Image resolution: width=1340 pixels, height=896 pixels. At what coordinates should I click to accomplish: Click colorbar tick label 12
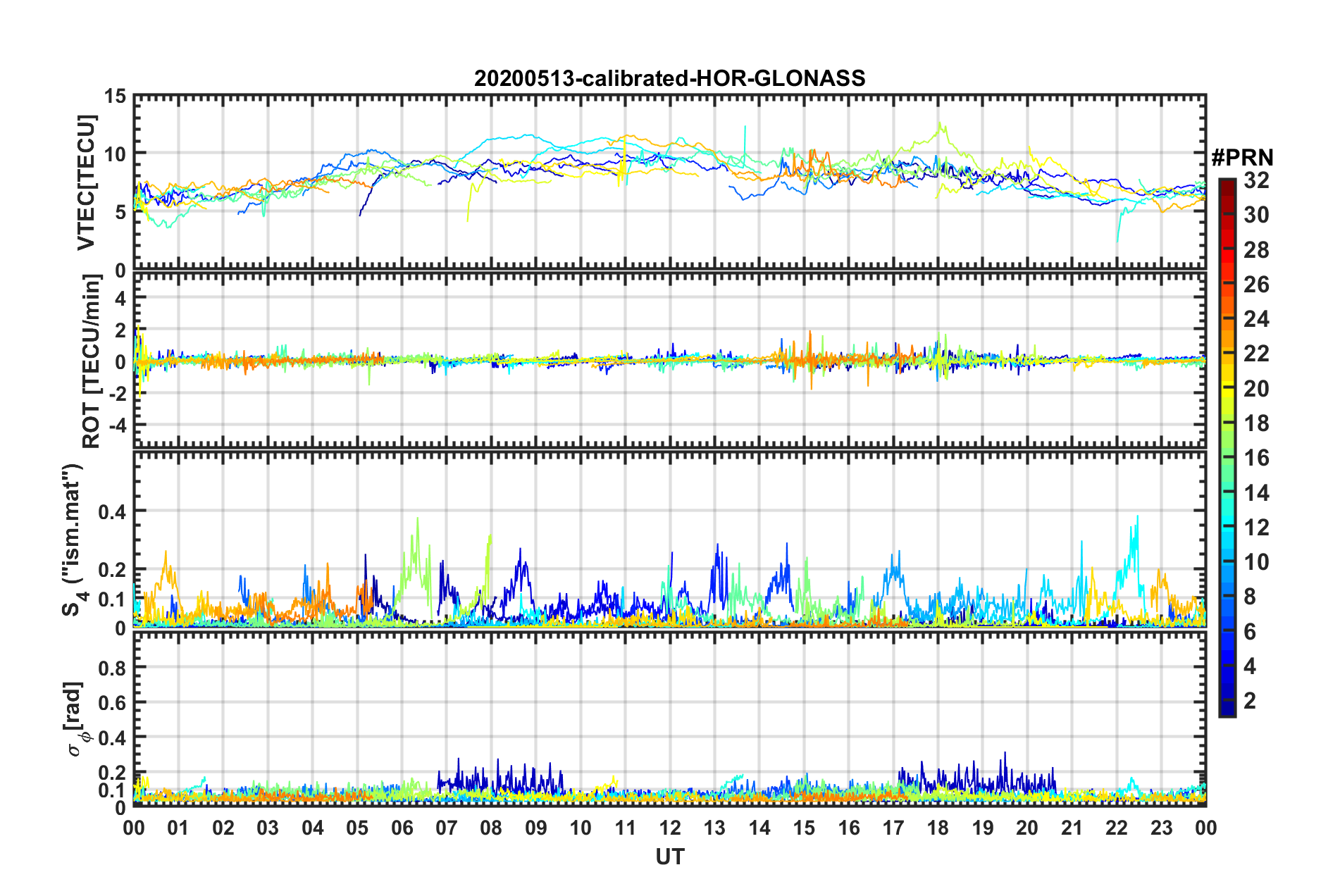[x=1256, y=528]
